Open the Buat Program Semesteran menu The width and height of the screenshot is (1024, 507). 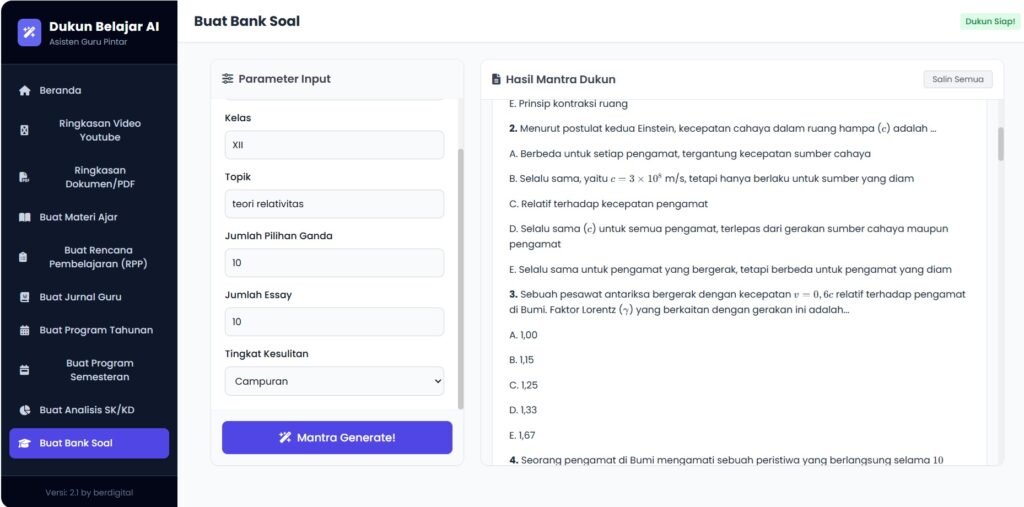[99, 370]
